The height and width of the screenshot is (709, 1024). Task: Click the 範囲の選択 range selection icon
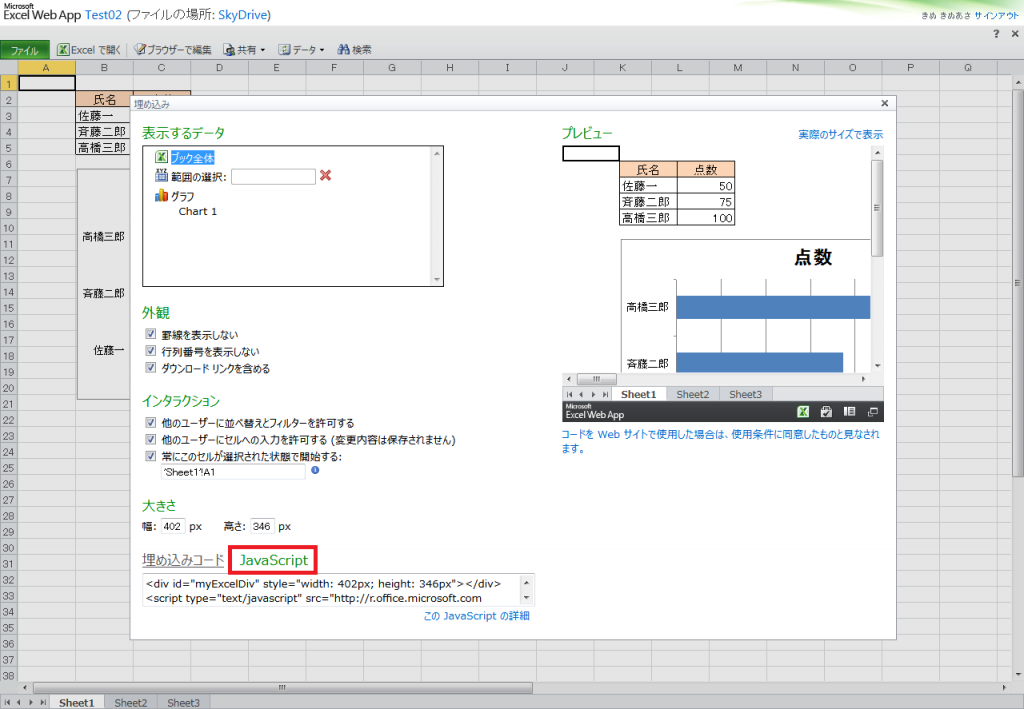[160, 176]
